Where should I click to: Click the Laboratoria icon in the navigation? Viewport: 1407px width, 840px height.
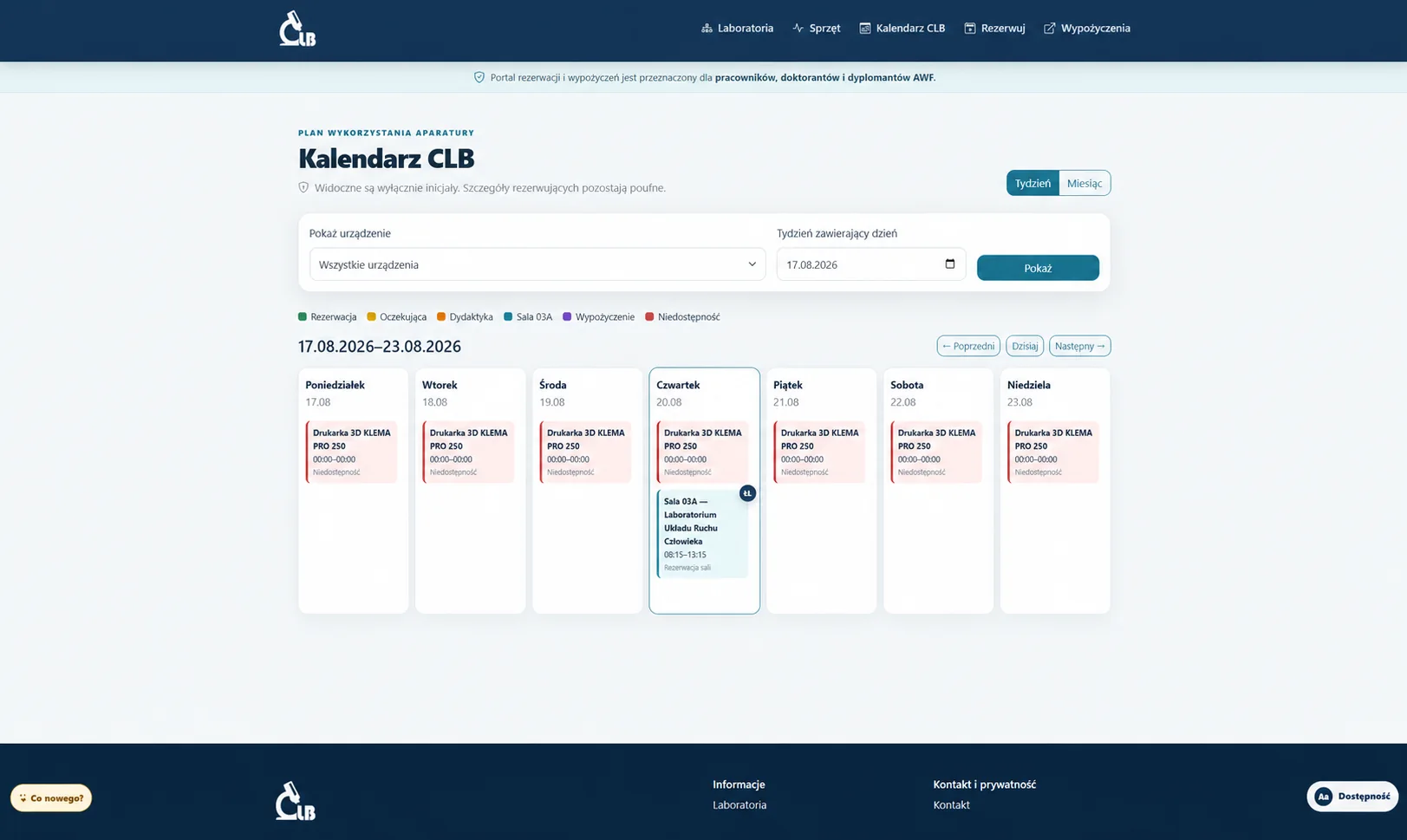[x=707, y=29]
